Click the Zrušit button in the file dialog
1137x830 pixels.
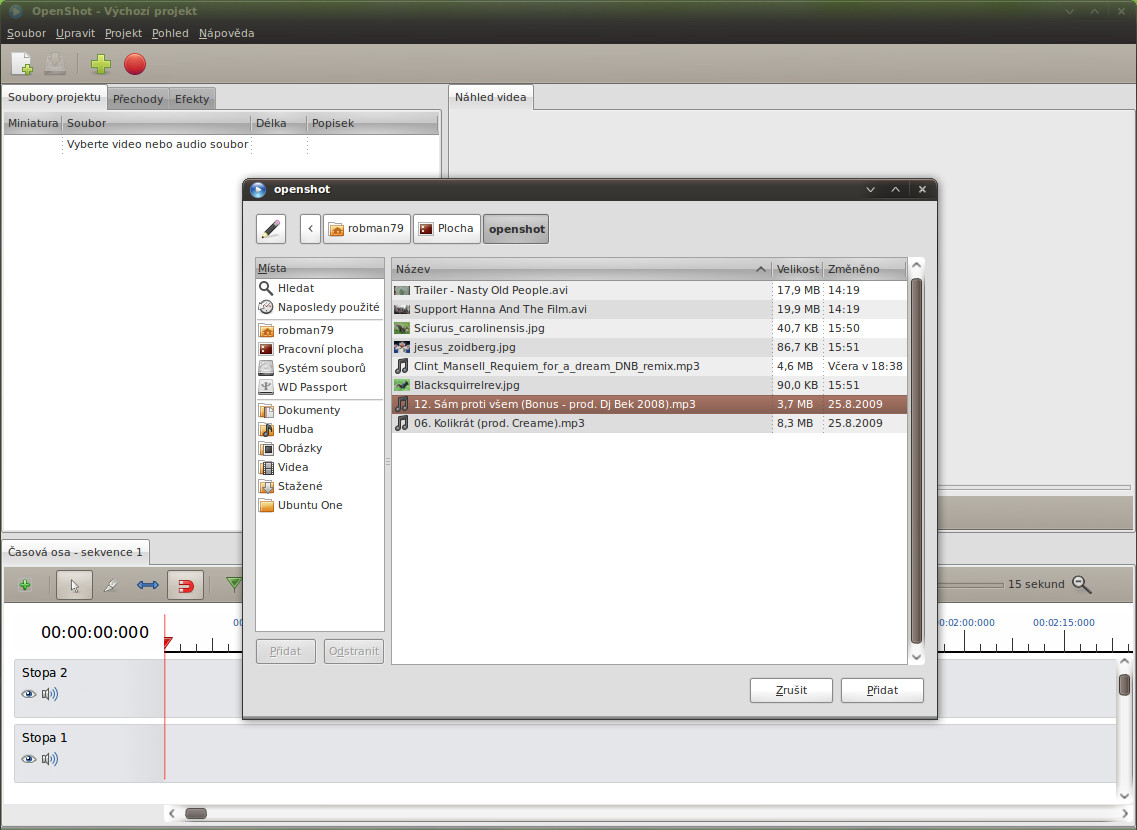tap(791, 690)
